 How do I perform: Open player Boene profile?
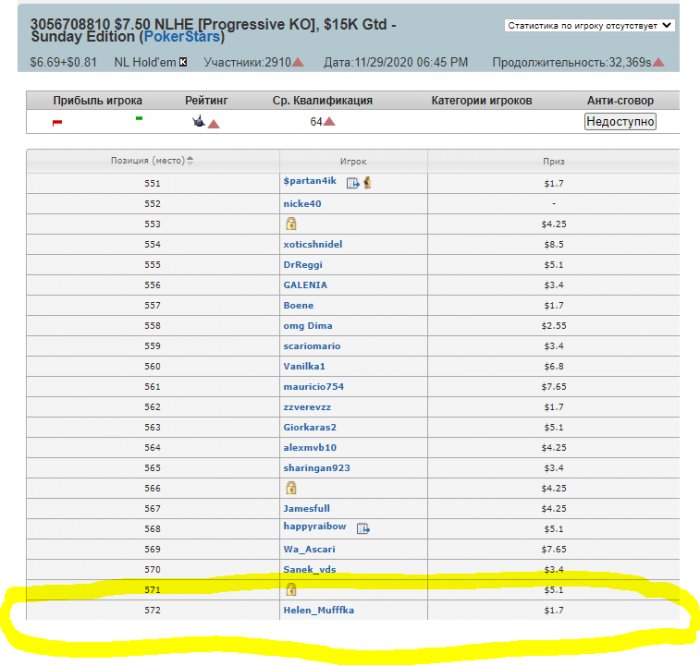(x=298, y=305)
